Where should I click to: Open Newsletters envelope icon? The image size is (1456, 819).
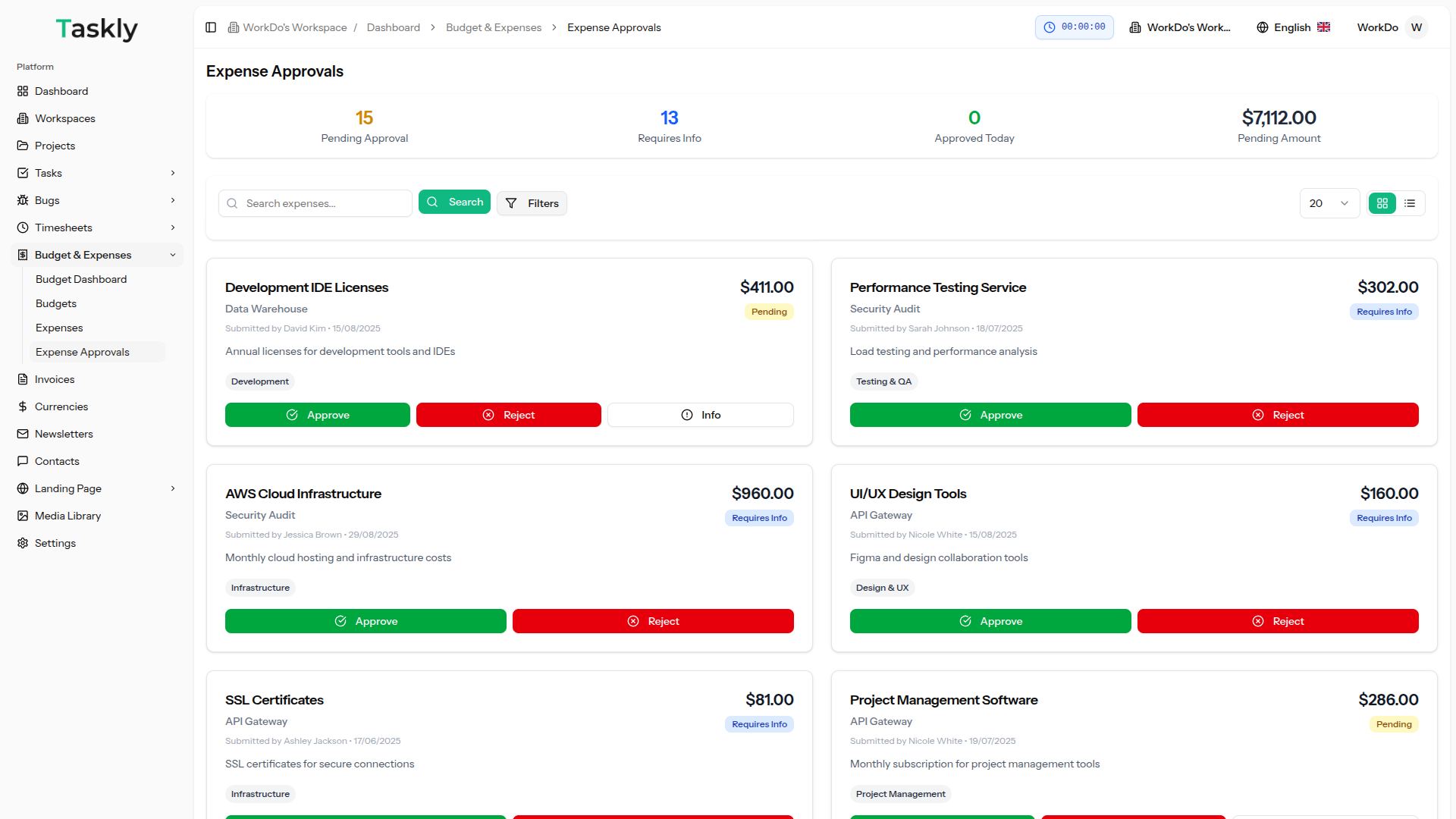[23, 434]
